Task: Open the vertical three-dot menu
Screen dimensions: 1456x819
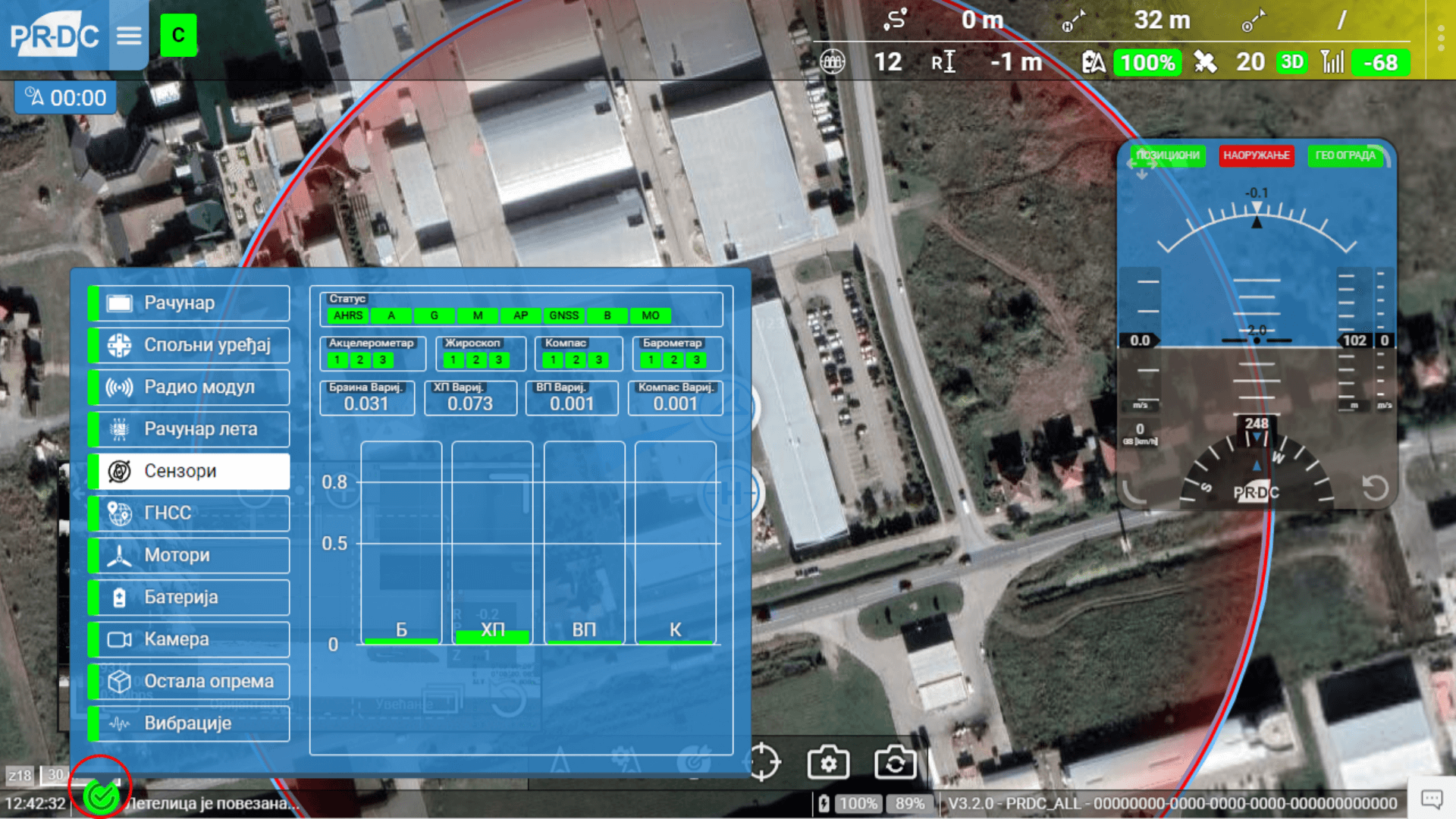Action: coord(1441,38)
